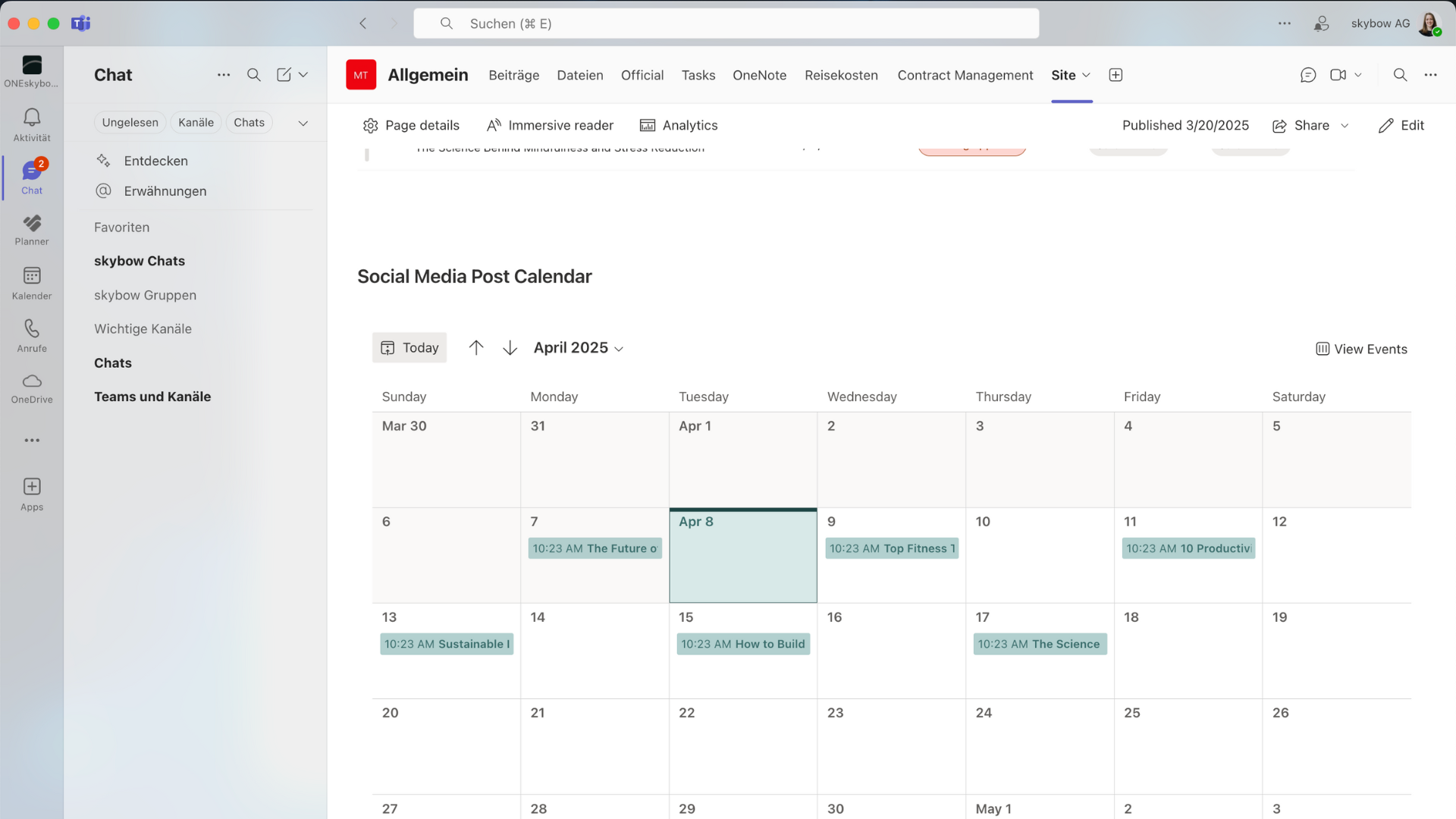Open Chat panel more options ellipsis

[224, 75]
